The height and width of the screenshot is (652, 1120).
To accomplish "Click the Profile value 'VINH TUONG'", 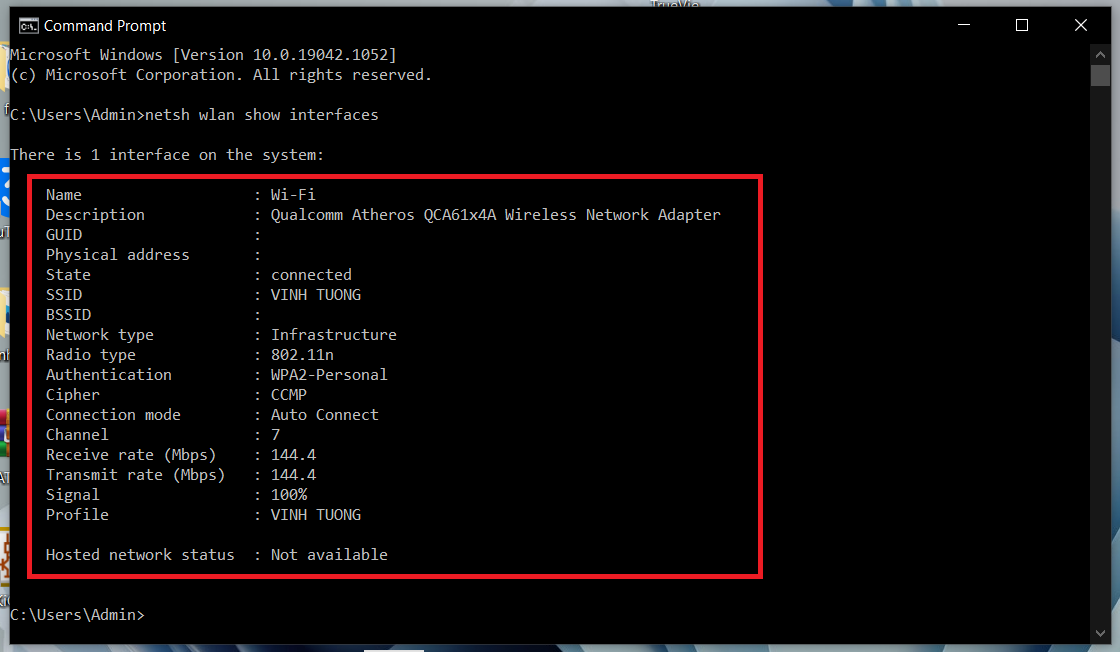I will [316, 515].
